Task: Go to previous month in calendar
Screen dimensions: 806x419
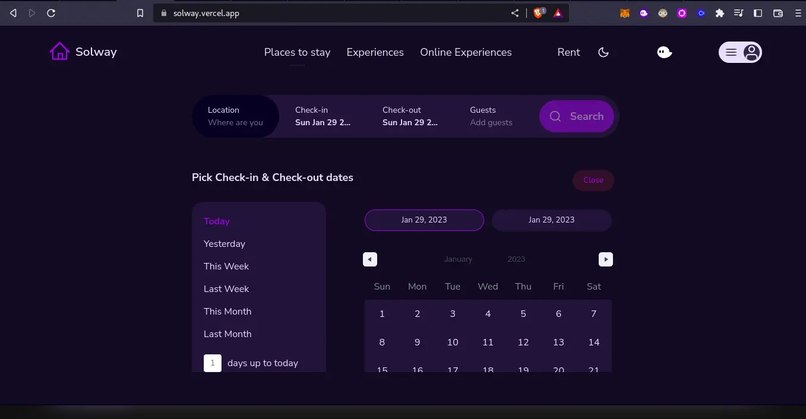Action: (x=370, y=259)
